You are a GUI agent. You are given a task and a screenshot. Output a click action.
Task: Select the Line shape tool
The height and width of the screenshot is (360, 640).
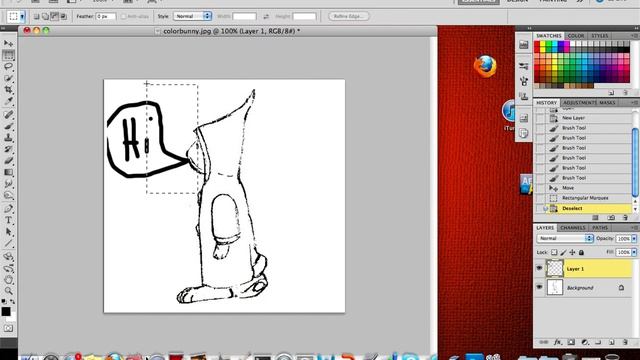point(8,244)
